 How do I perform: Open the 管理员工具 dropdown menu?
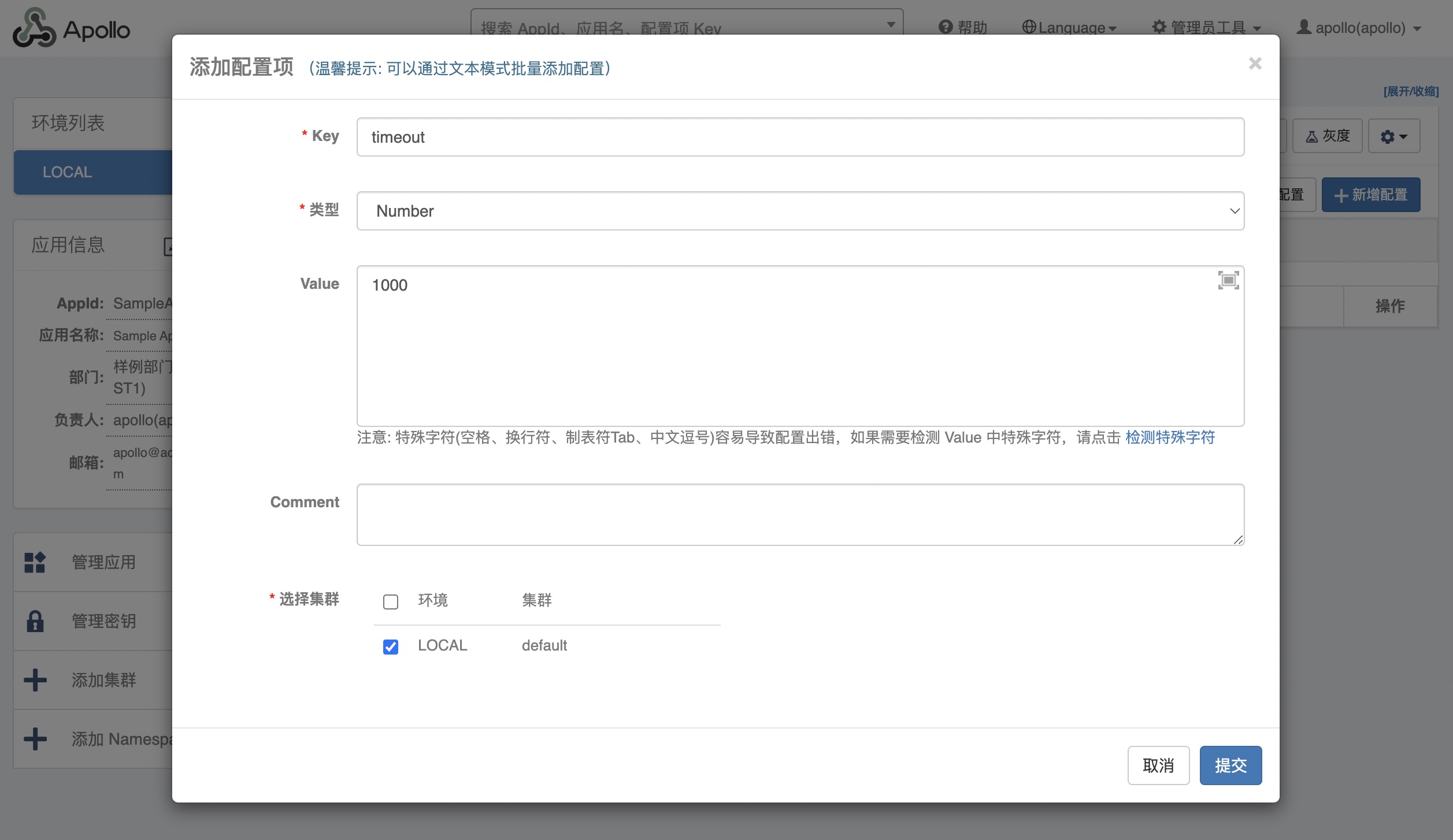[1207, 28]
